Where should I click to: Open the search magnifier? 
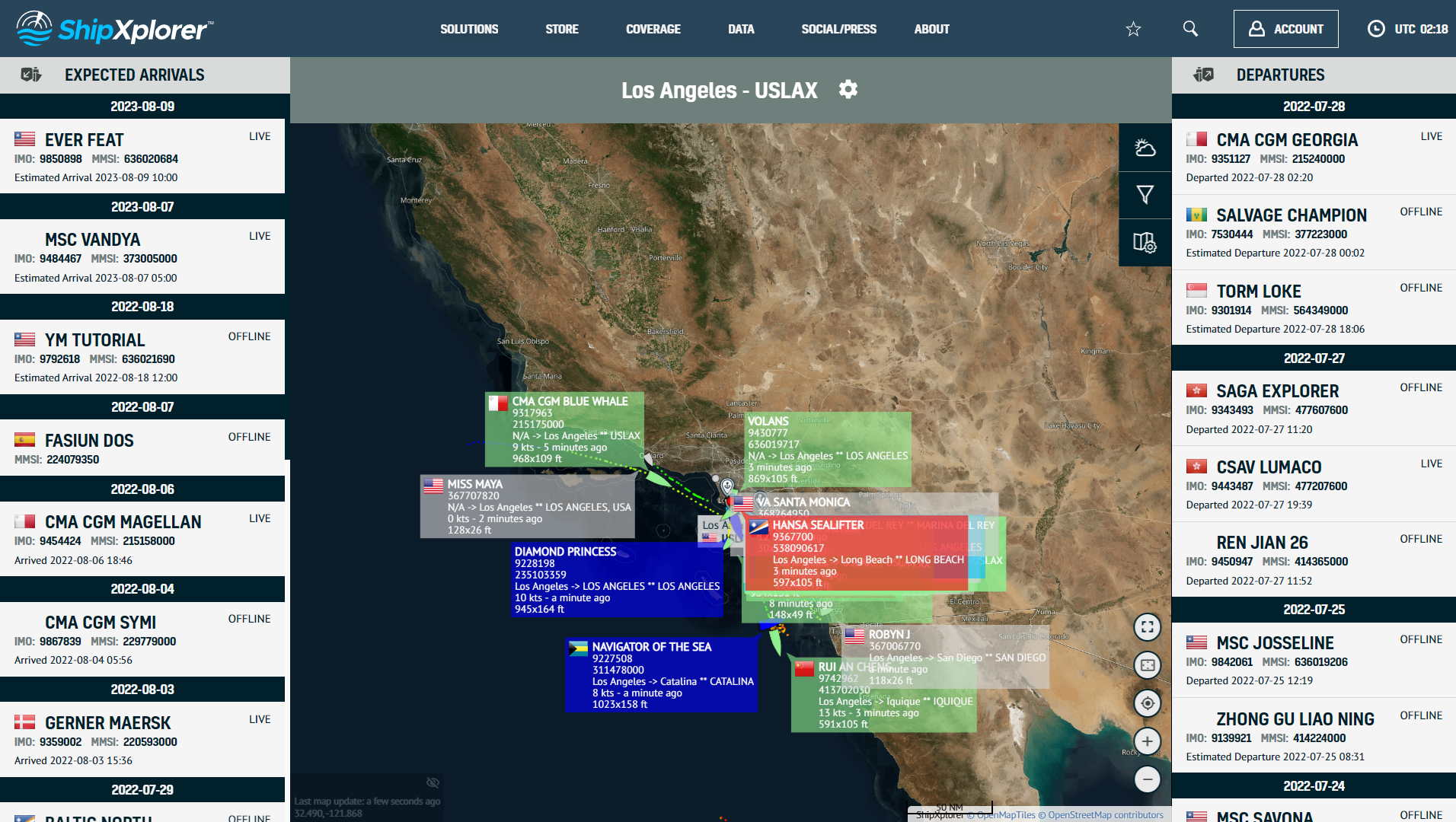coord(1190,29)
